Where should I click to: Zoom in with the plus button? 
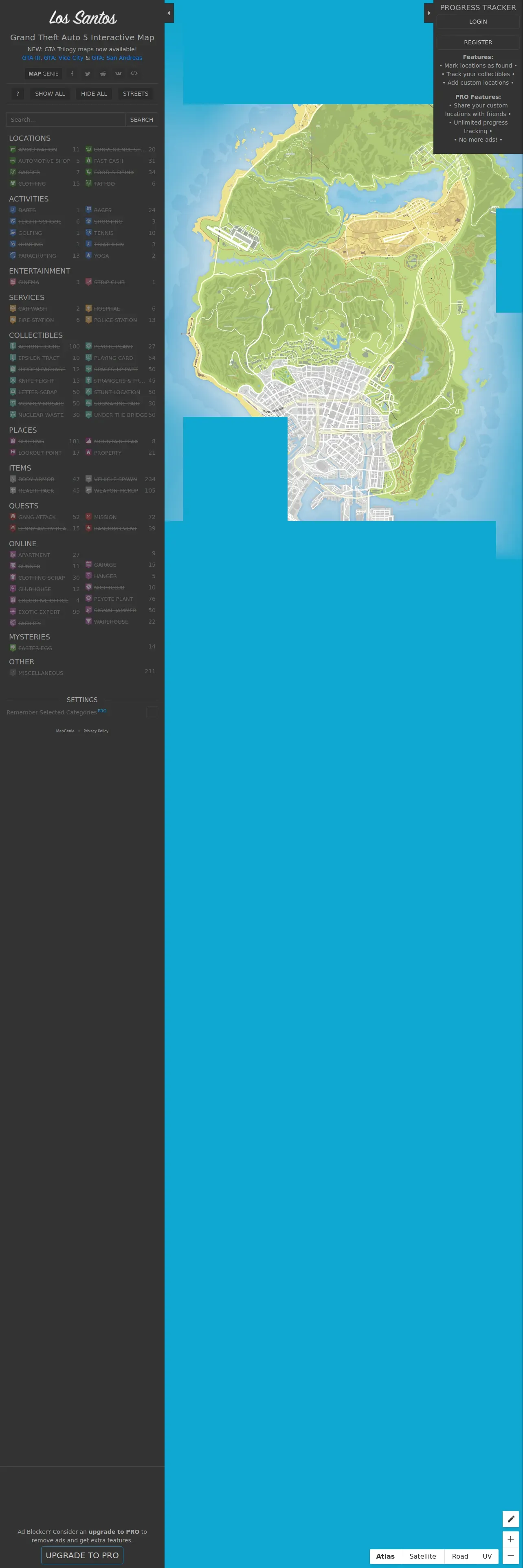click(510, 1539)
